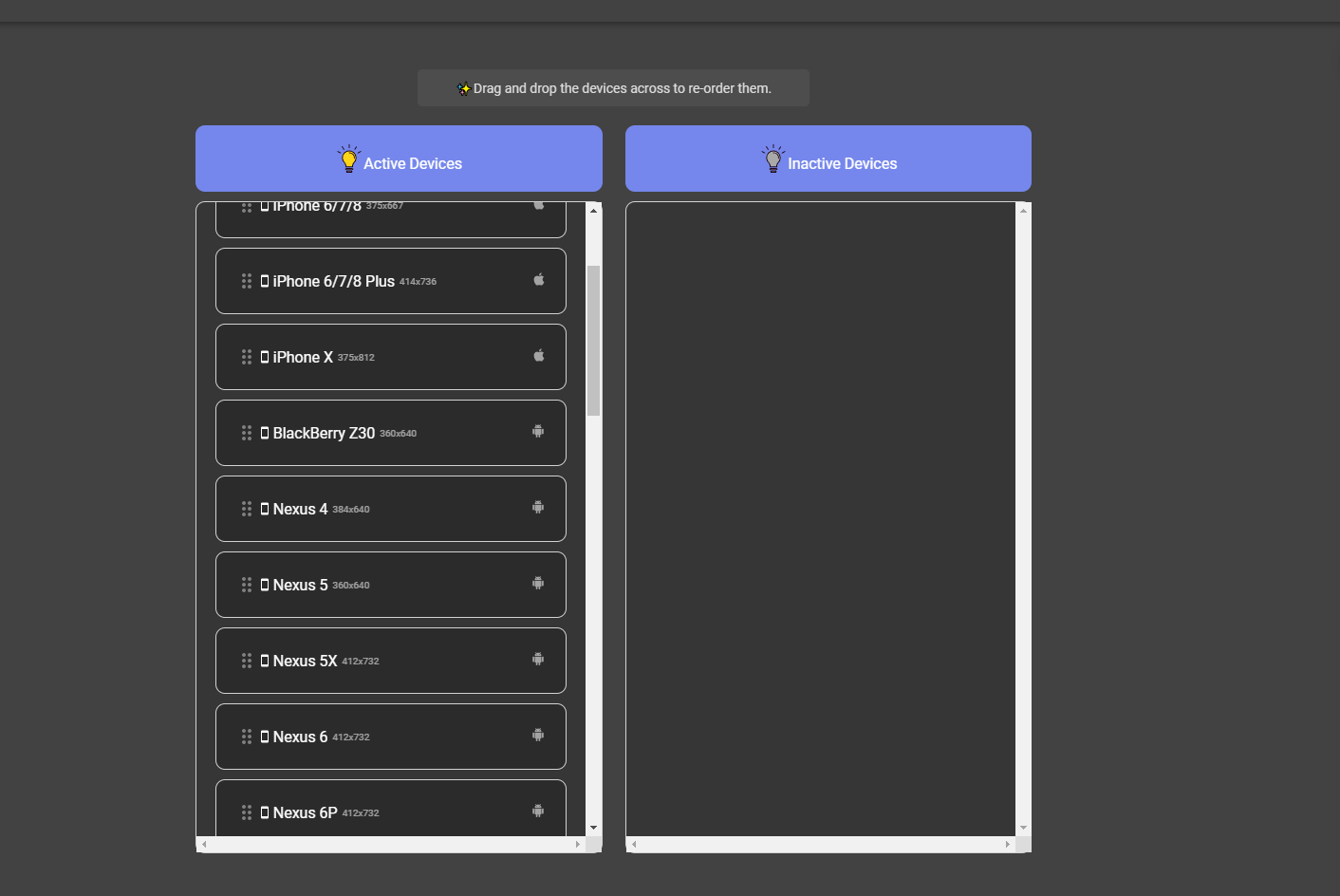Click Android icon on Nexus 5 card
Viewport: 1340px width, 896px height.
pyautogui.click(x=538, y=583)
